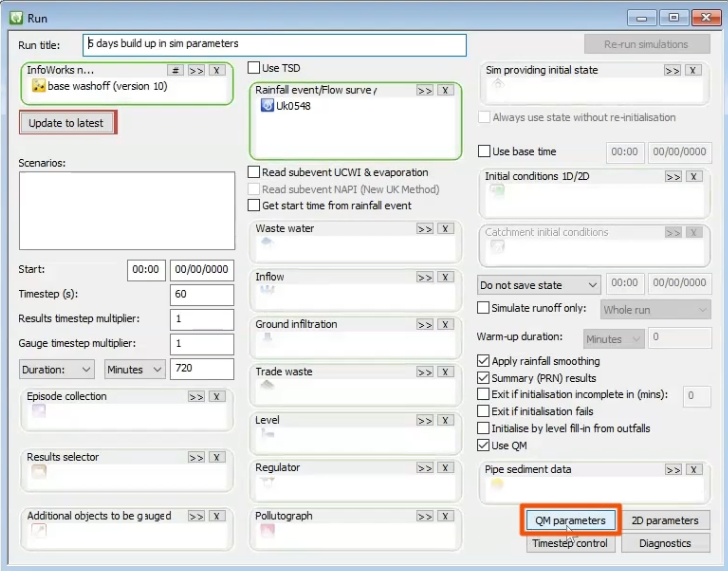Open browse (>>) for Ground infiltration
The height and width of the screenshot is (571, 728).
(x=424, y=324)
